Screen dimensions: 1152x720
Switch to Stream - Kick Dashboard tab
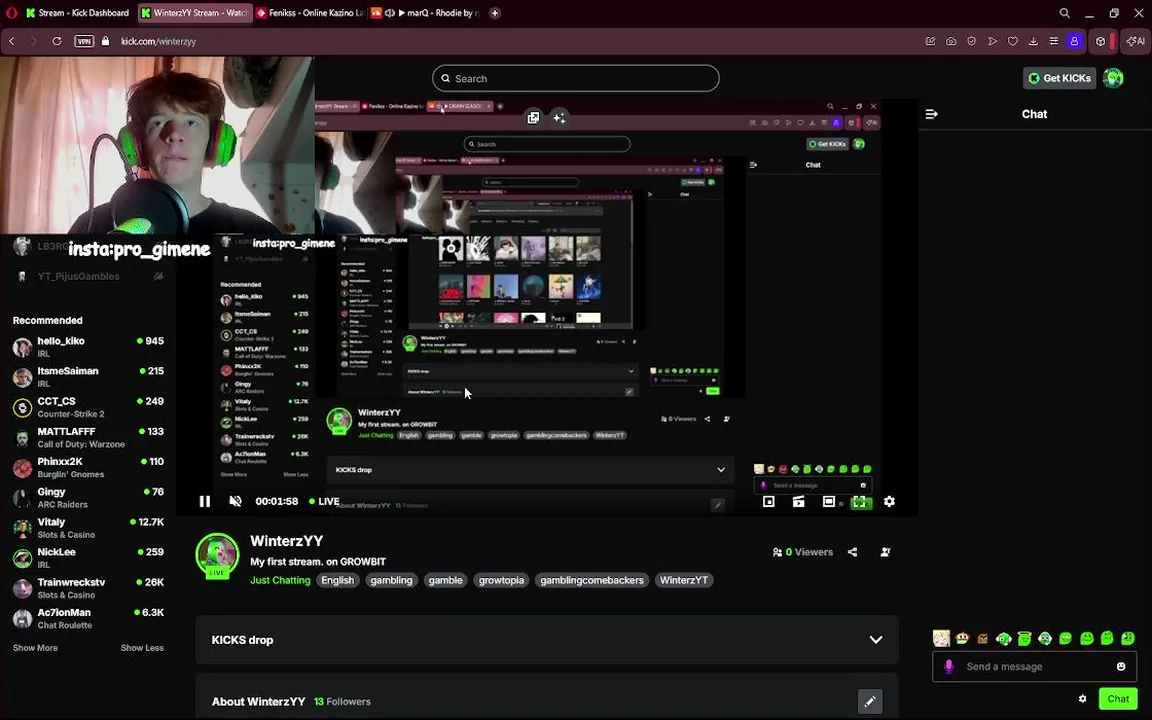pyautogui.click(x=77, y=12)
